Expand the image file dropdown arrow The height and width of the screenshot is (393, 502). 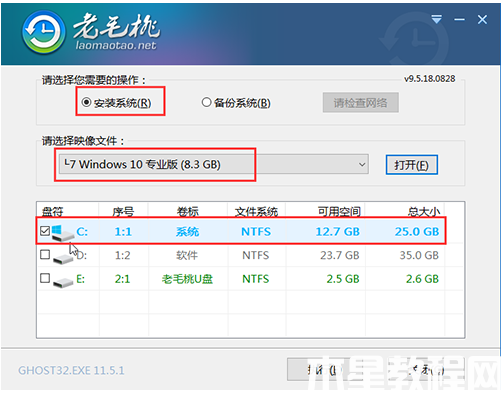362,164
